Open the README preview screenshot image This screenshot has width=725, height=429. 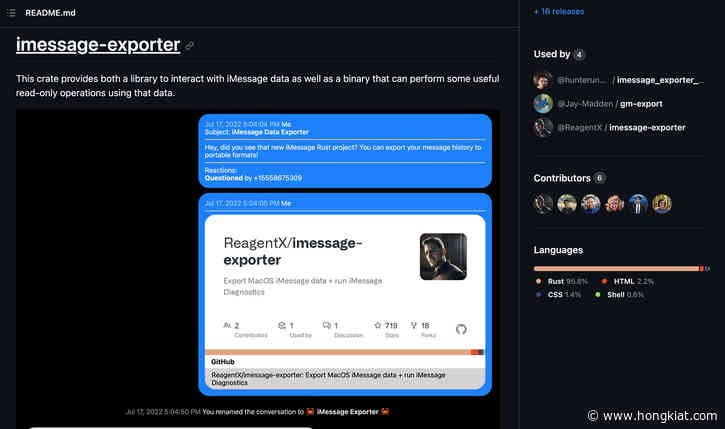tap(258, 269)
